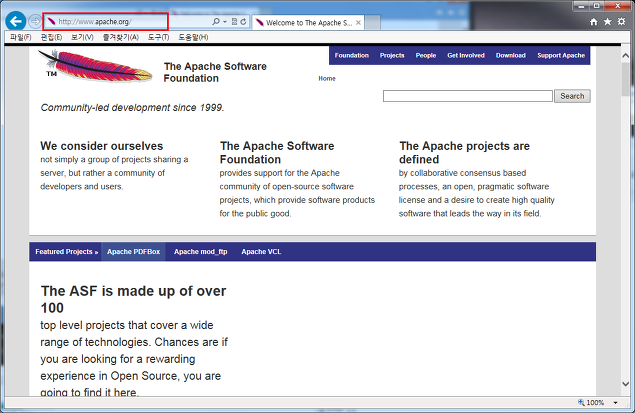
Task: Click the "The Apache Software Foundation" site title
Action: tap(215, 72)
